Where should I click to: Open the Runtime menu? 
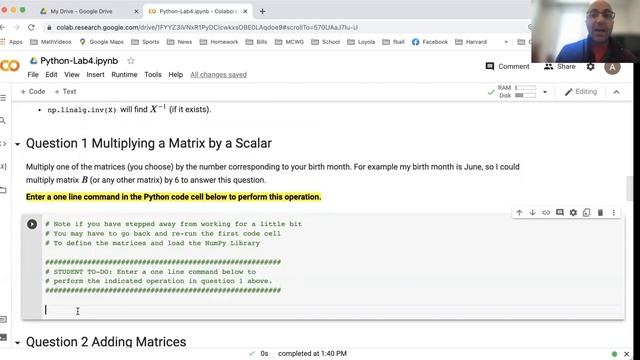124,75
